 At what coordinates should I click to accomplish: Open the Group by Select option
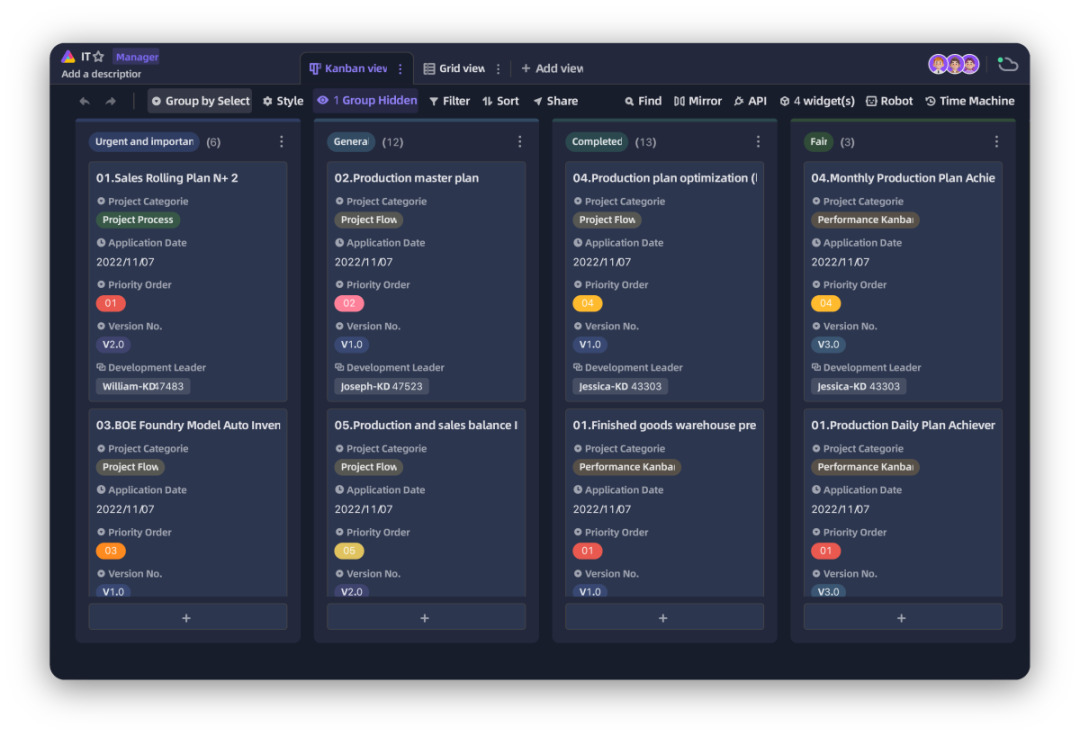[x=200, y=101]
